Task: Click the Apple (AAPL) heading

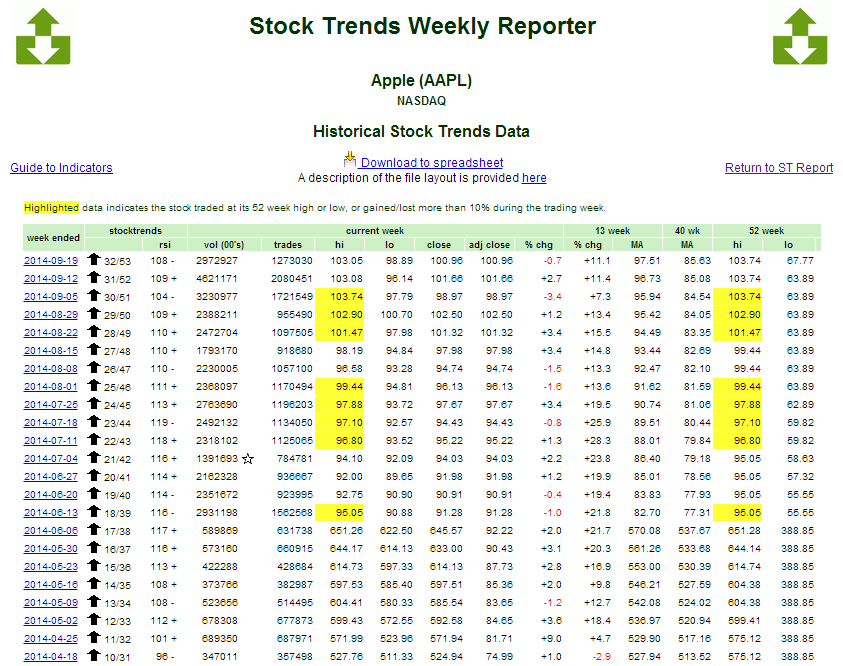Action: pyautogui.click(x=422, y=81)
